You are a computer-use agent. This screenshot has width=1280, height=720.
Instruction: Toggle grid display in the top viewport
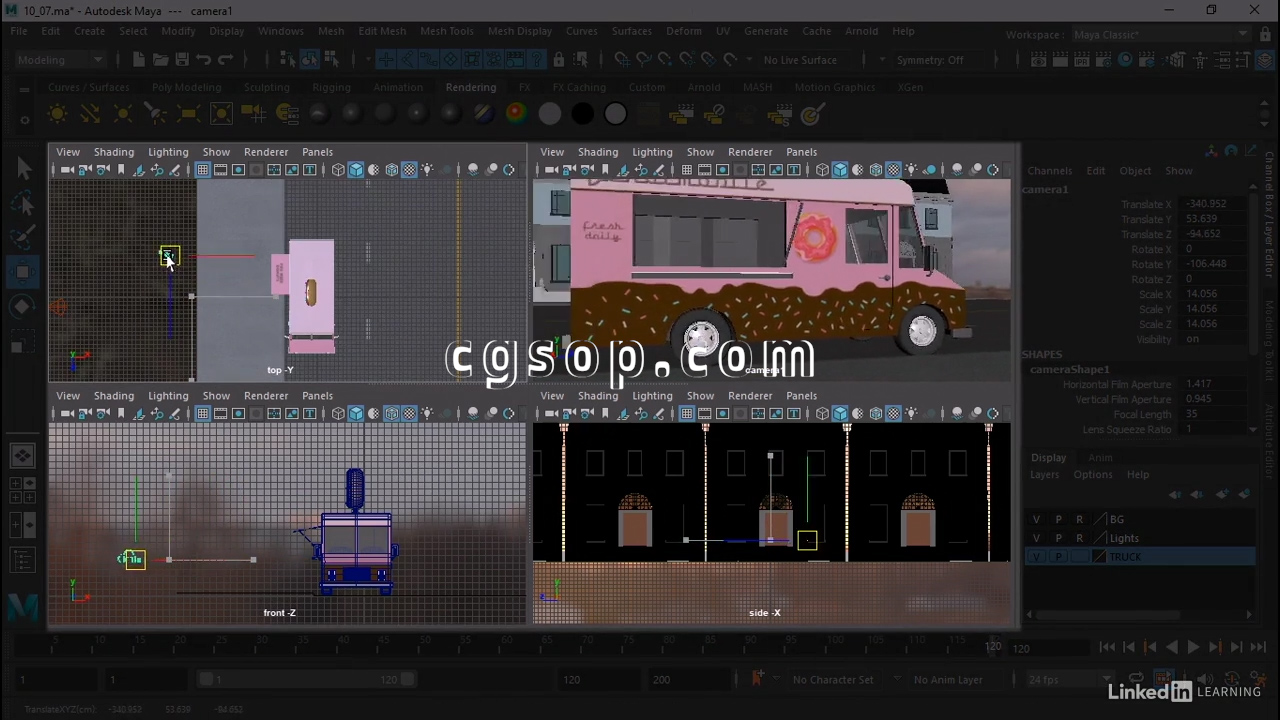(x=202, y=170)
